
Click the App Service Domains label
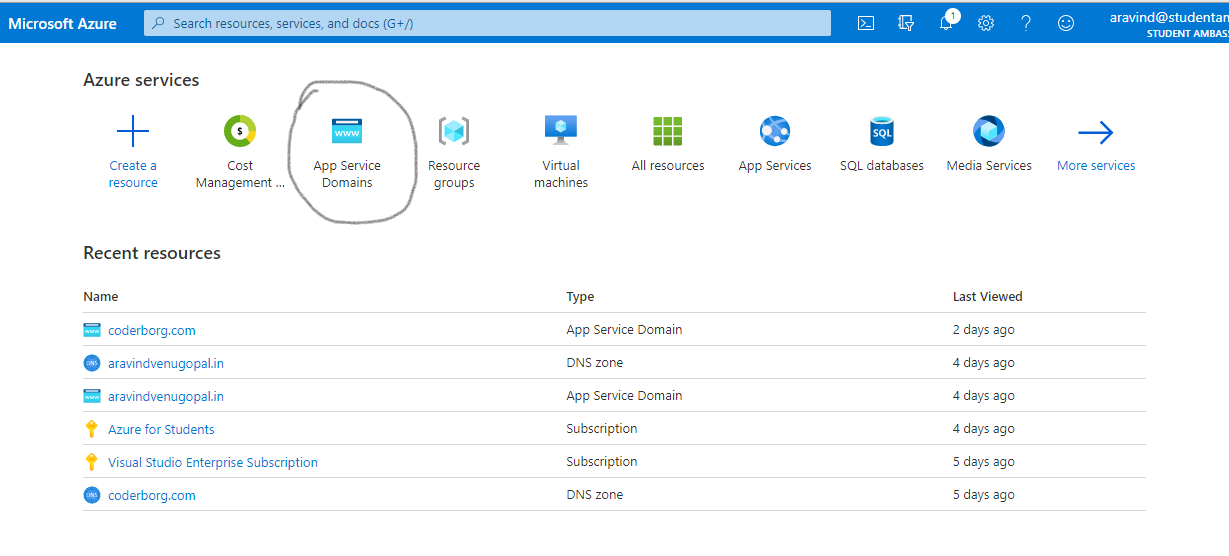pos(347,174)
